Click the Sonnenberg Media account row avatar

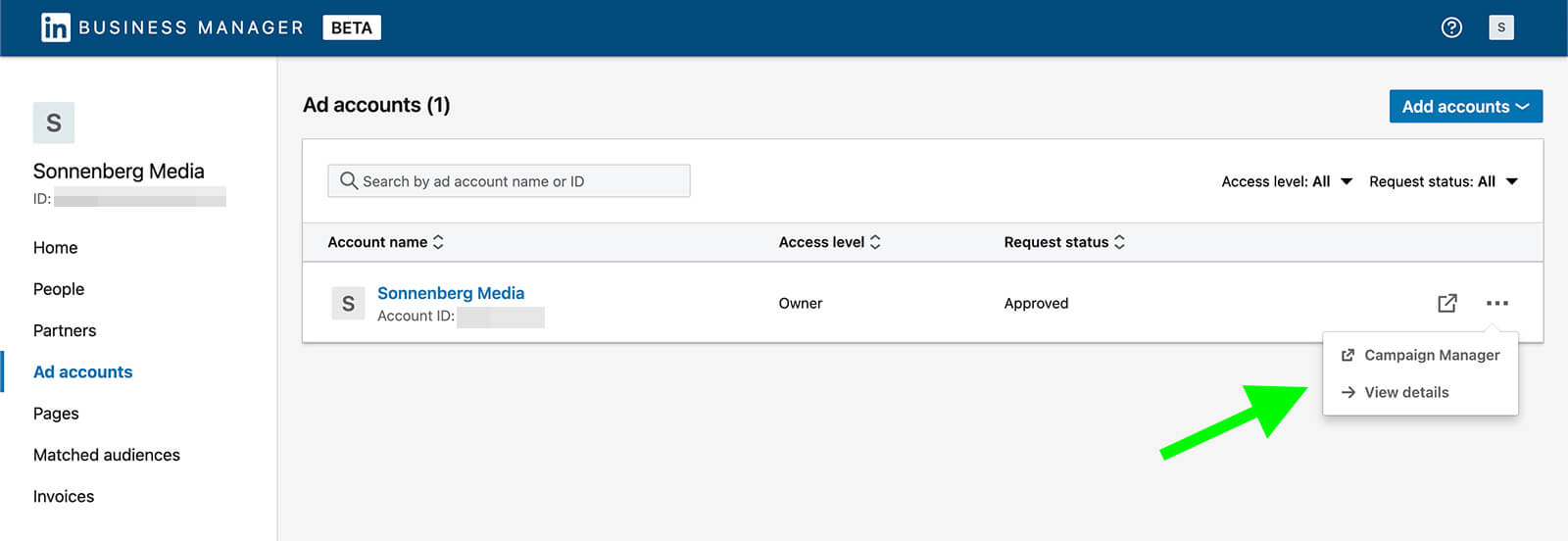[x=348, y=304]
